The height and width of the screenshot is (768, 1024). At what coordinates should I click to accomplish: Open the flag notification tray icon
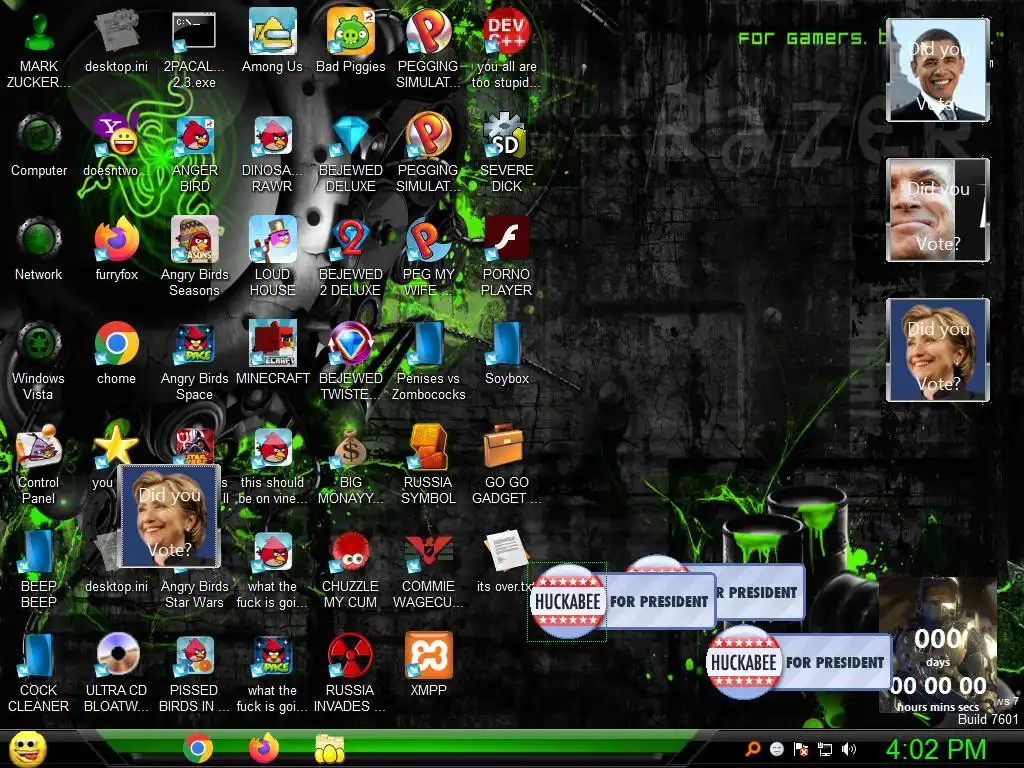coord(801,749)
